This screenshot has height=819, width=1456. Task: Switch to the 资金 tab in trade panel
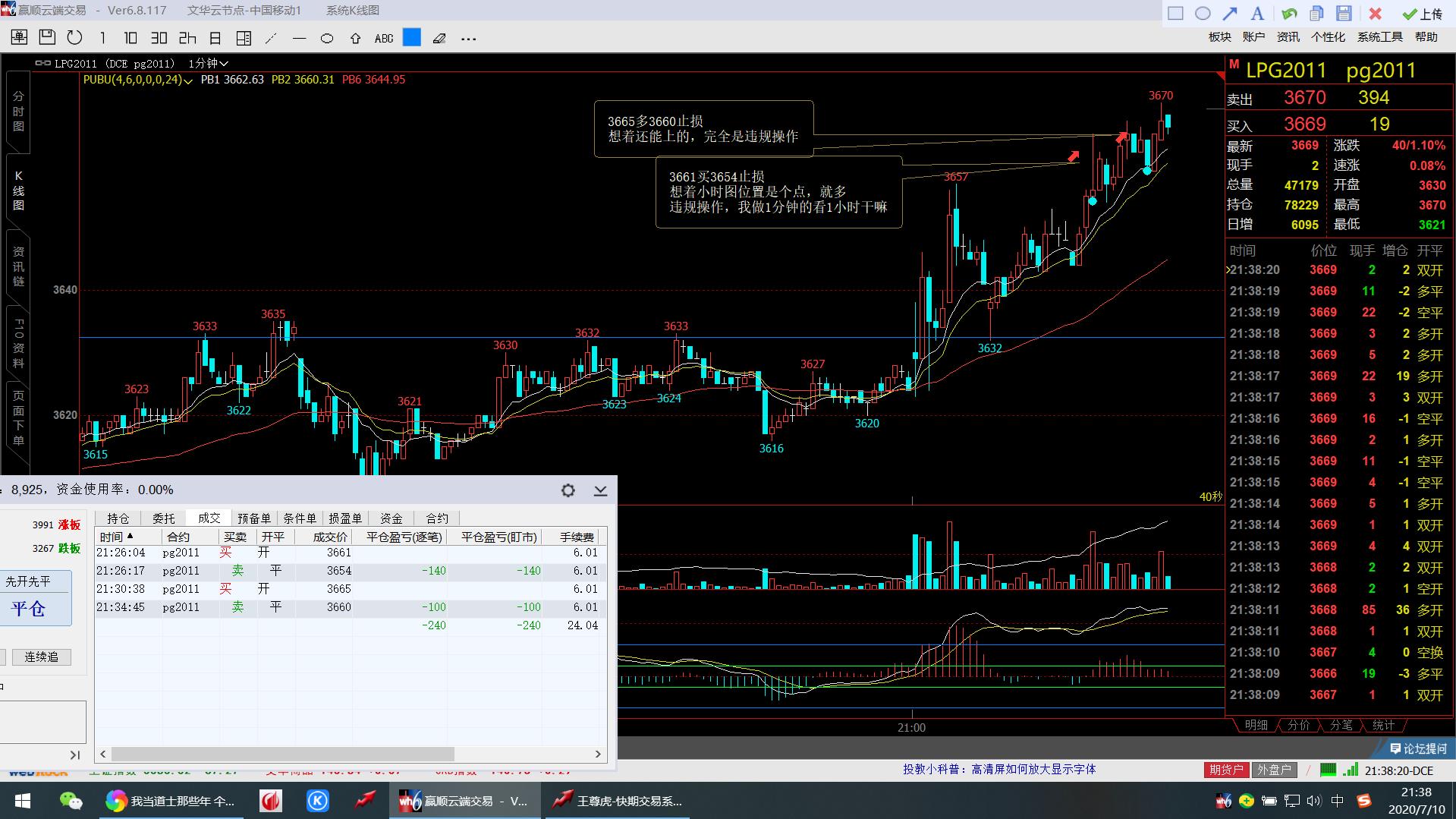point(391,518)
